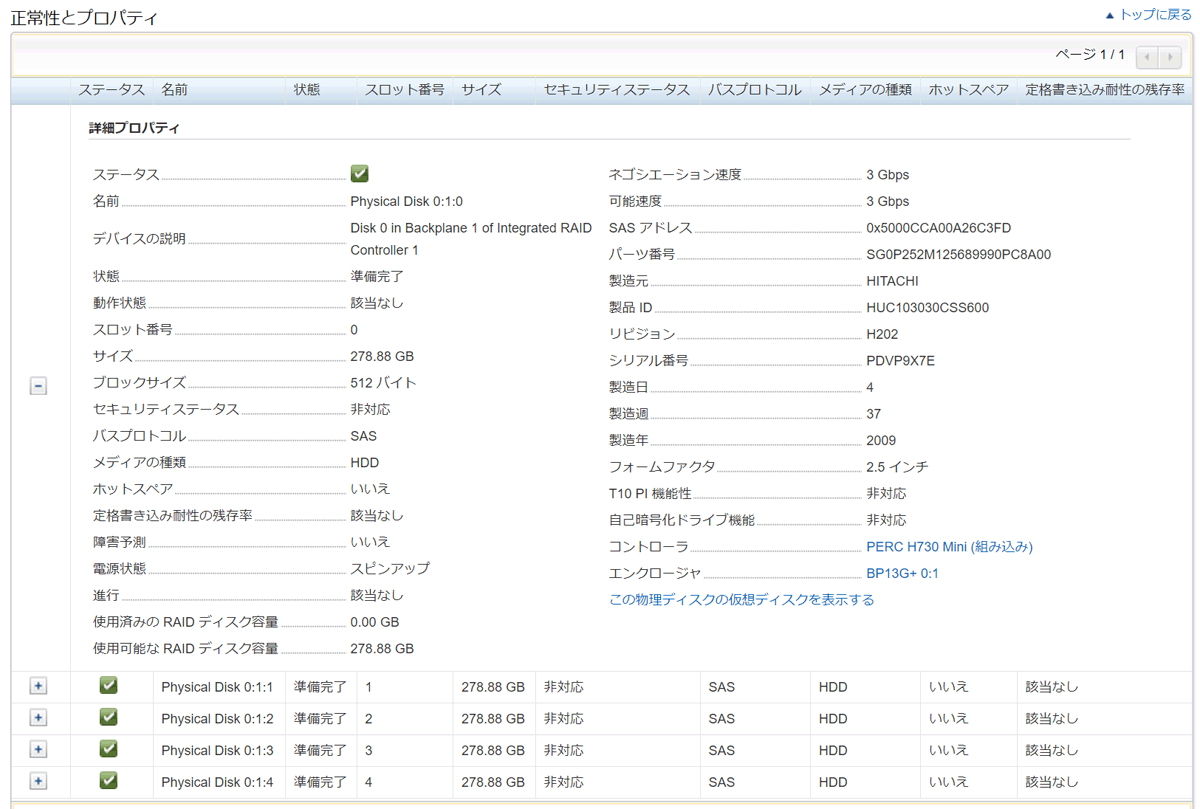The height and width of the screenshot is (809, 1200).
Task: Click the status checkmark for Physical Disk 0:1:3
Action: coord(109,749)
